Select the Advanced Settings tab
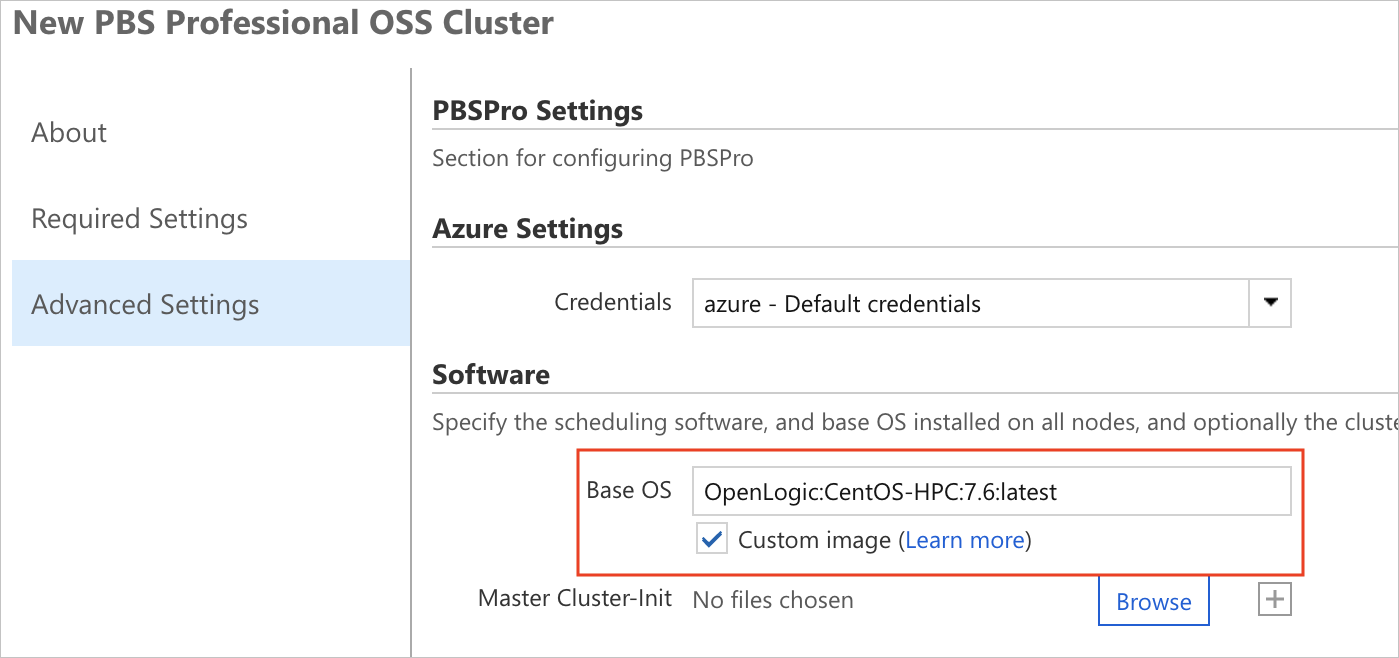The width and height of the screenshot is (1399, 658). click(145, 305)
